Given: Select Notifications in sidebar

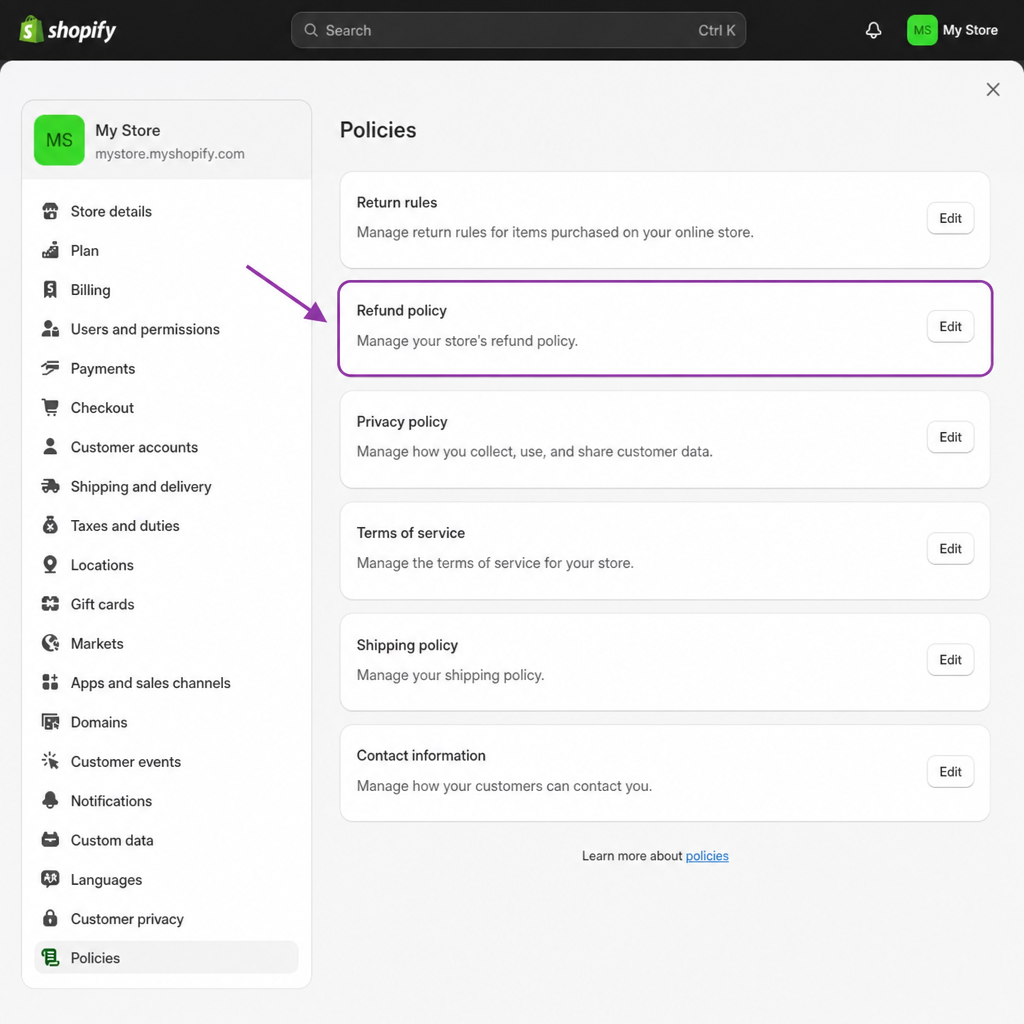Looking at the screenshot, I should (x=167, y=800).
